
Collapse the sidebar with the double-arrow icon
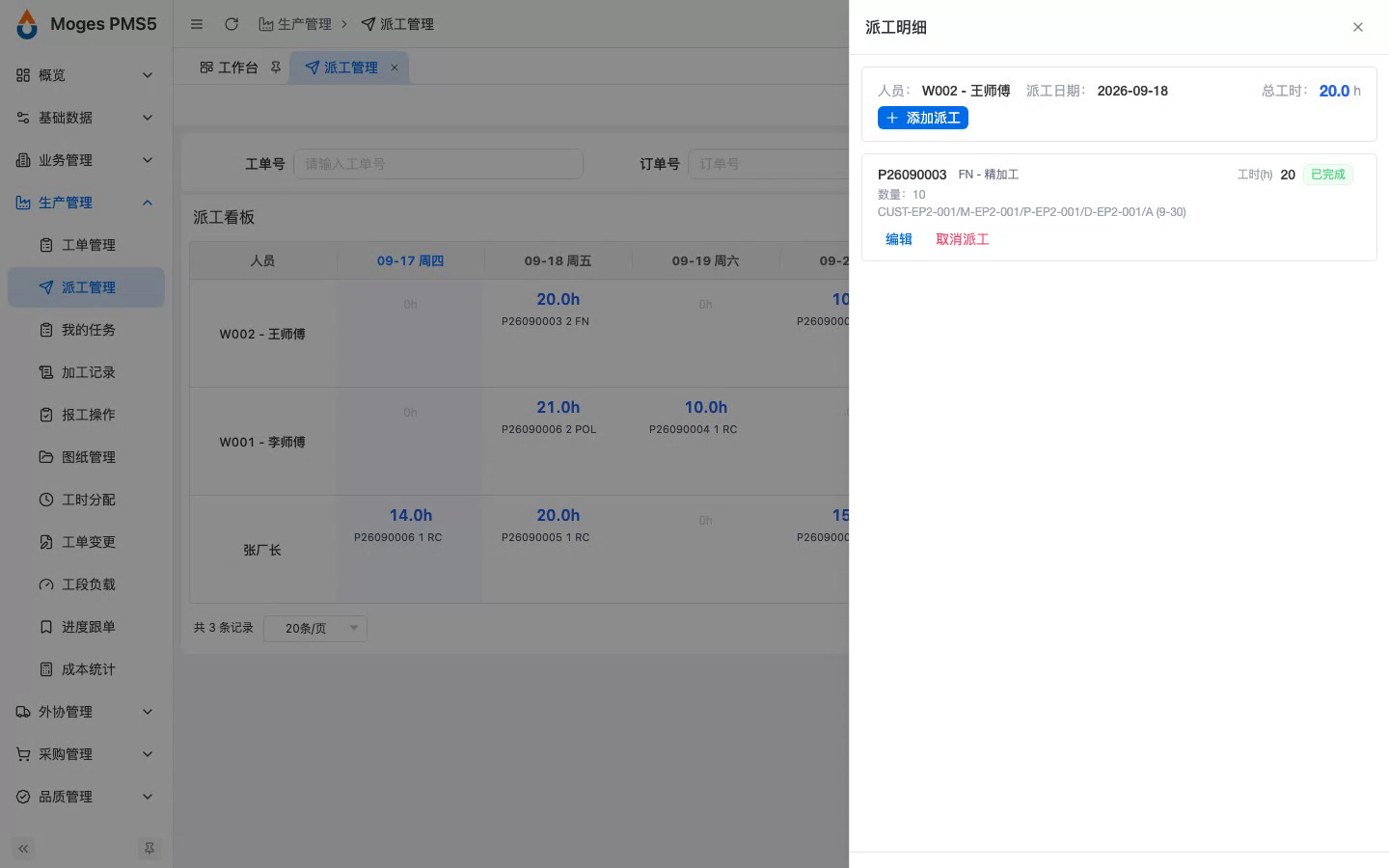tap(23, 849)
